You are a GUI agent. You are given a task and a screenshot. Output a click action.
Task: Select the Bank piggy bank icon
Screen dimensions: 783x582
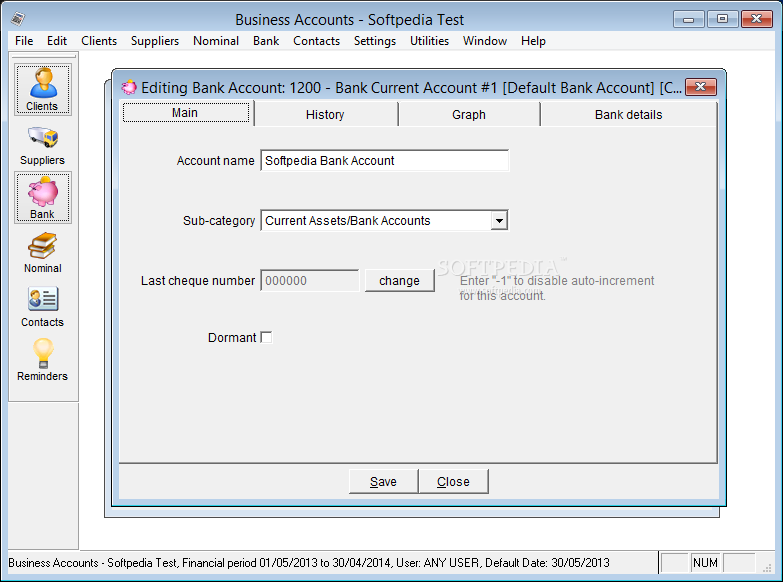tap(42, 198)
